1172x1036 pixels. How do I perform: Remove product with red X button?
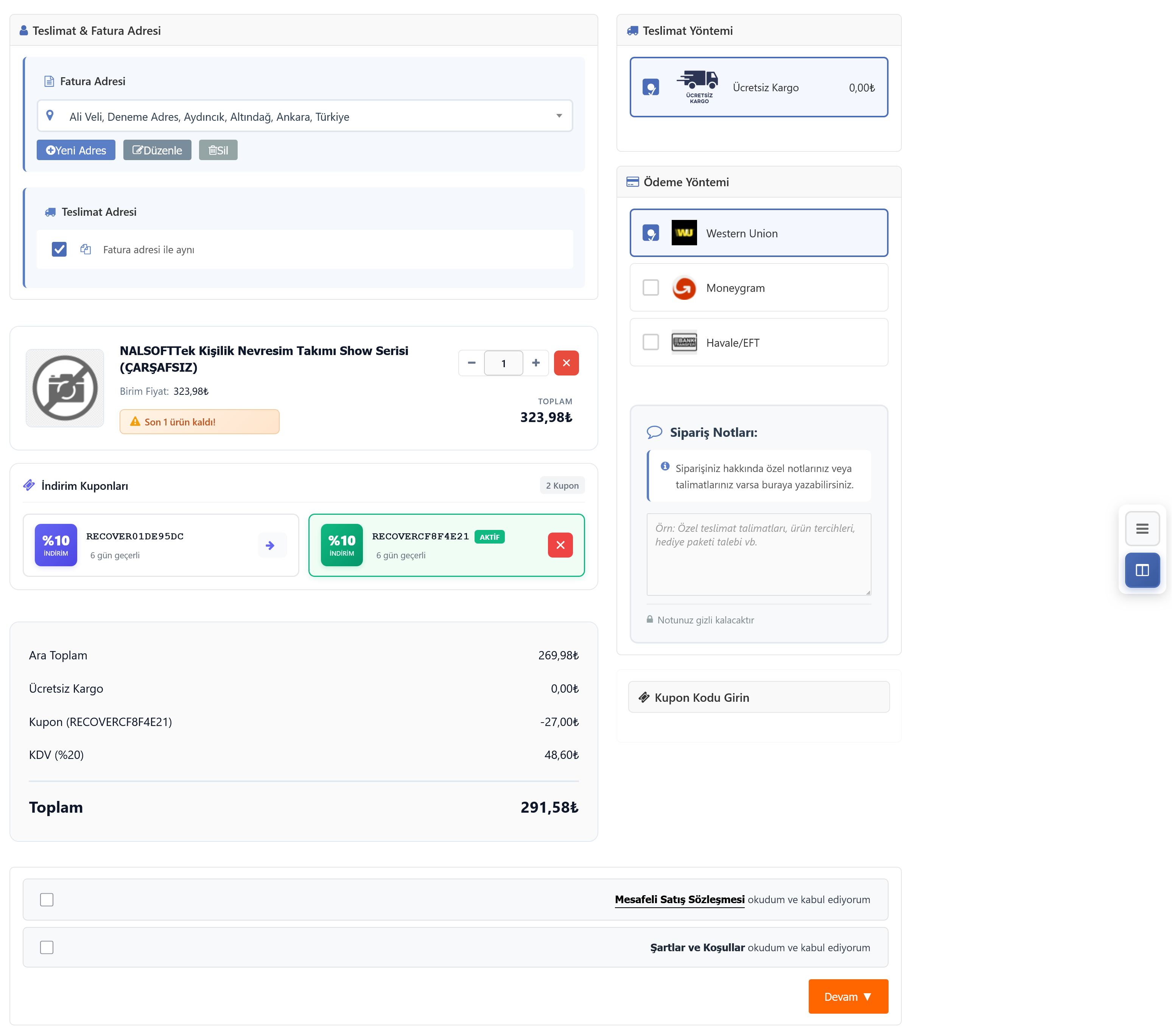coord(566,363)
